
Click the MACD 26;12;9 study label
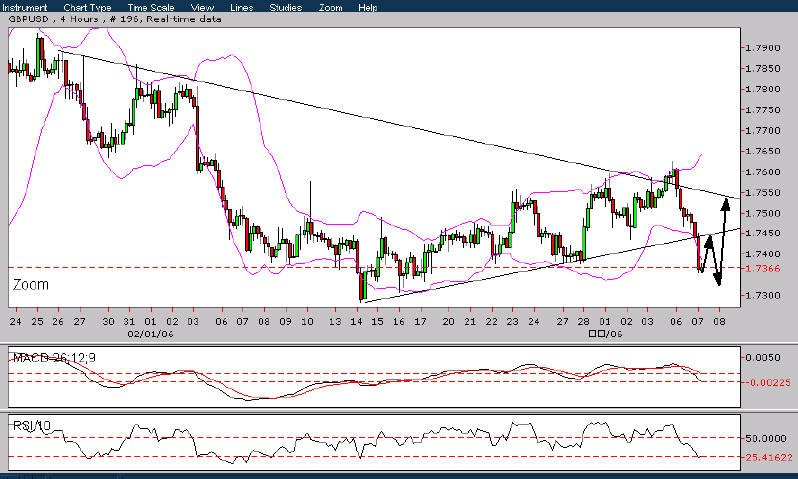54,358
